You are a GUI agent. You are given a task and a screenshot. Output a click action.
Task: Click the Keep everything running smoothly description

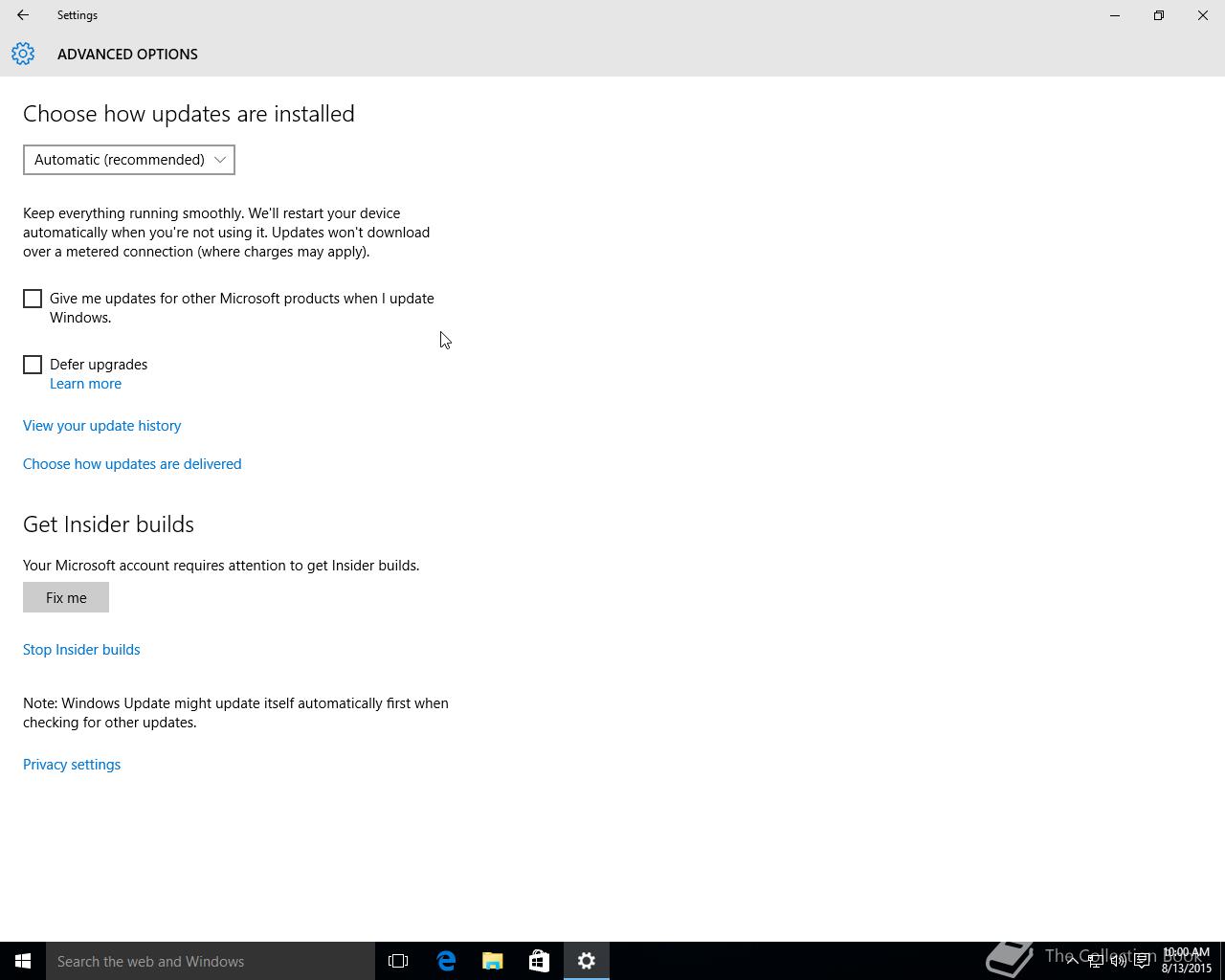click(x=227, y=233)
